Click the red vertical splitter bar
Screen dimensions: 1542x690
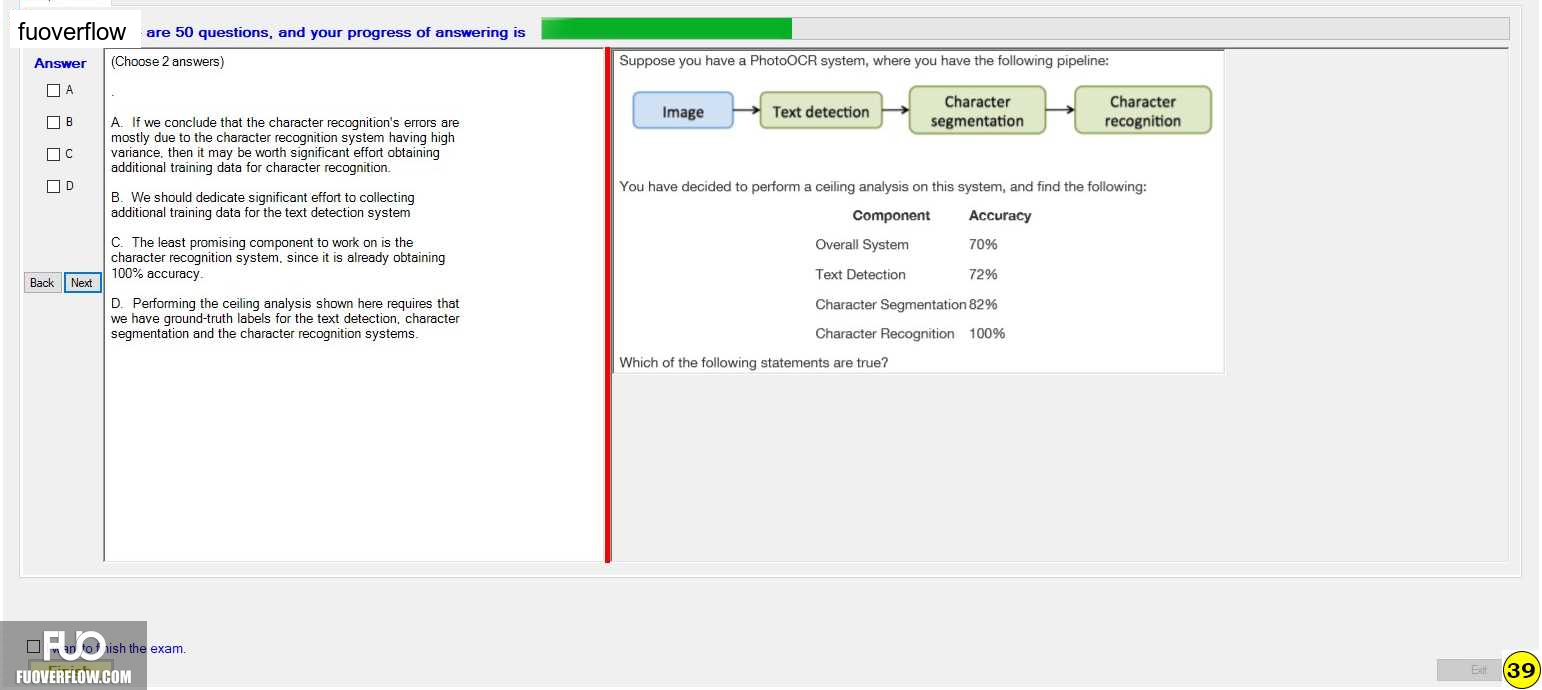607,305
